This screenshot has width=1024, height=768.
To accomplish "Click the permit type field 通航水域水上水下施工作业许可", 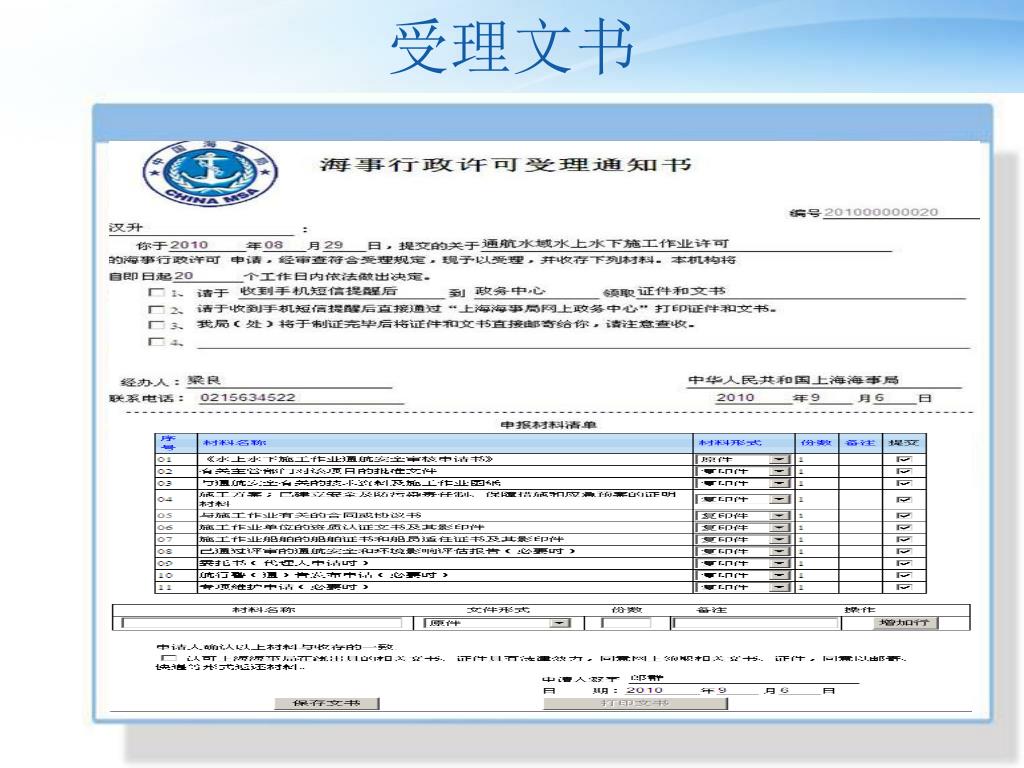I will [x=686, y=244].
